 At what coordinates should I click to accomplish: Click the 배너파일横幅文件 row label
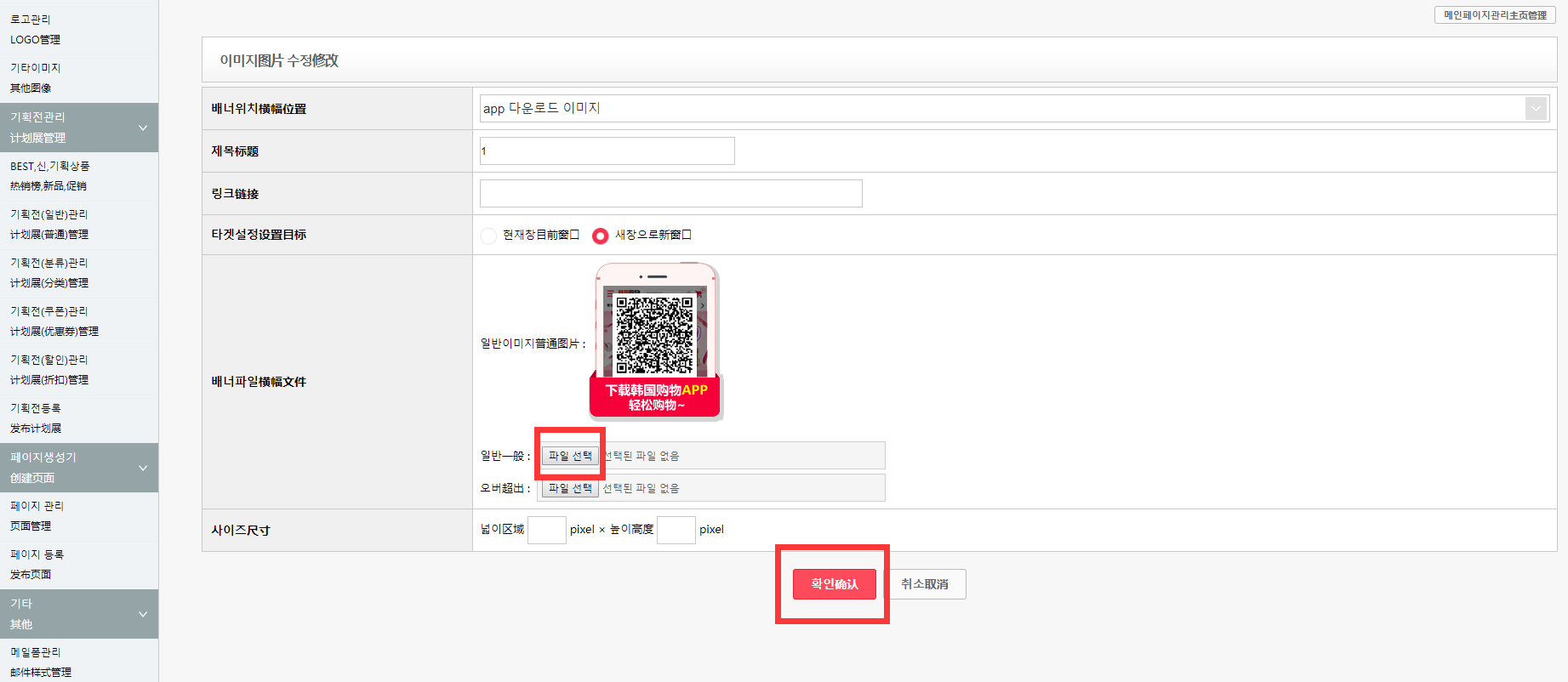click(x=259, y=382)
